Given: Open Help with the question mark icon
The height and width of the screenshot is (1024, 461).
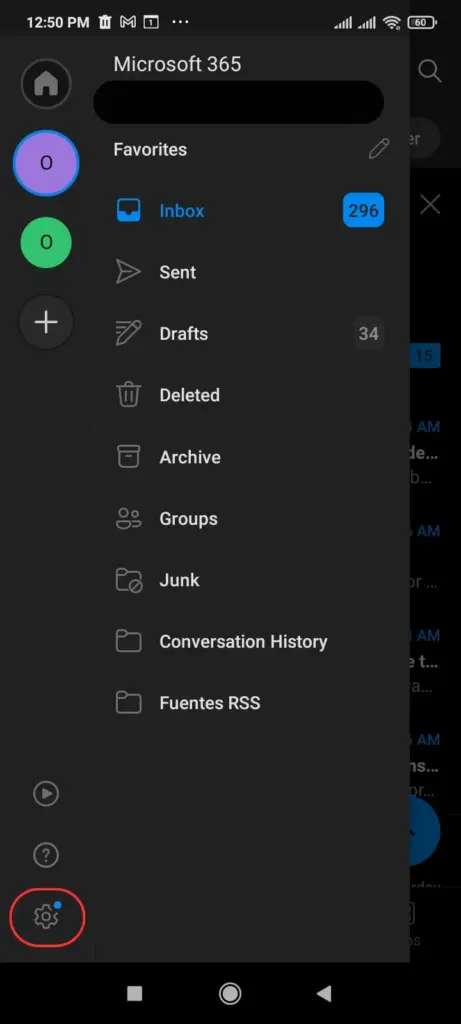Looking at the screenshot, I should pos(46,854).
